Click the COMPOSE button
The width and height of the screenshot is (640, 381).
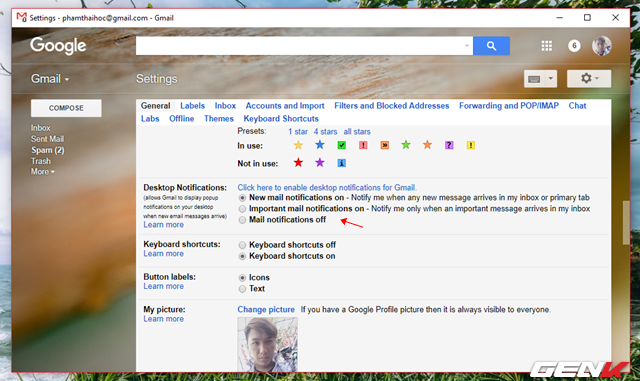coord(66,108)
